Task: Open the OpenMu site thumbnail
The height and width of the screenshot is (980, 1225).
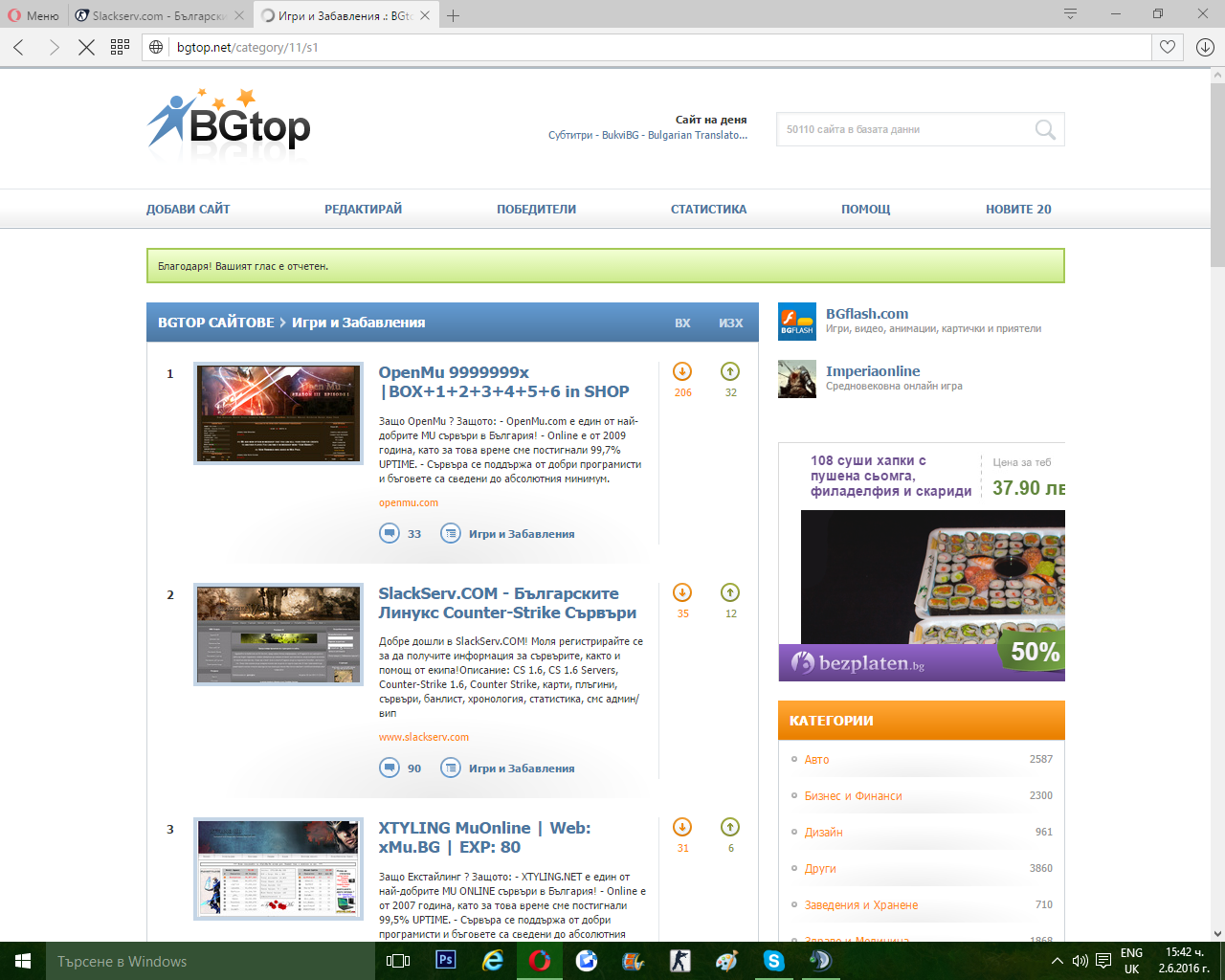Action: click(278, 413)
